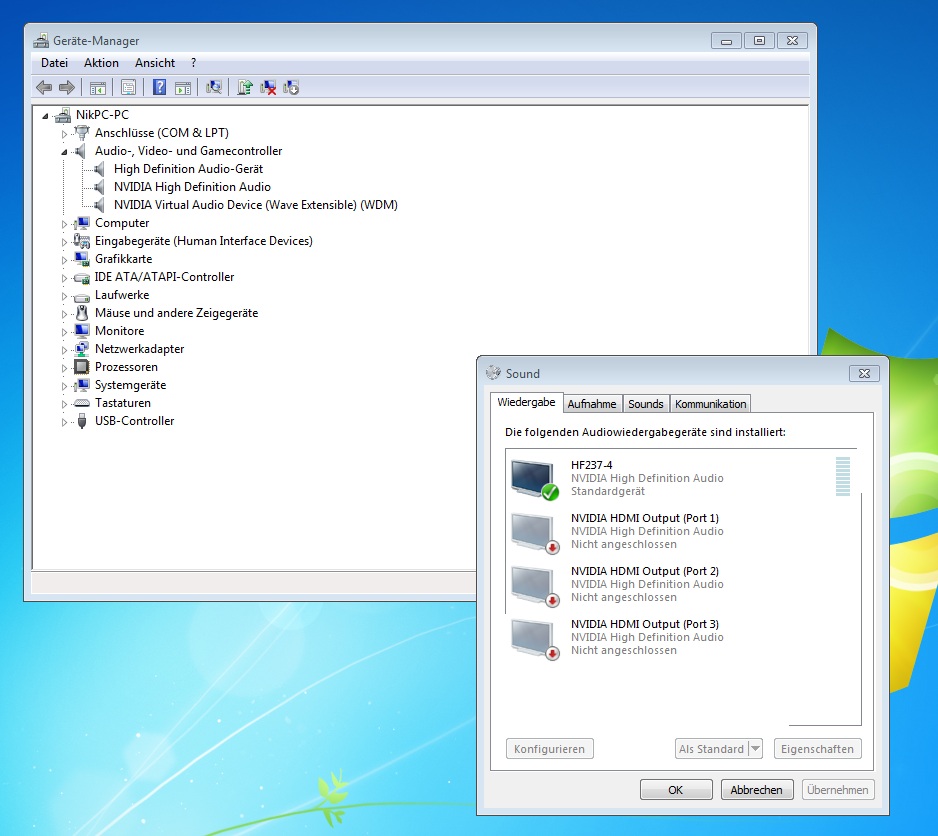Click the Netzwerkadapter icon in device tree
Viewport: 938px width, 836px height.
(81, 349)
